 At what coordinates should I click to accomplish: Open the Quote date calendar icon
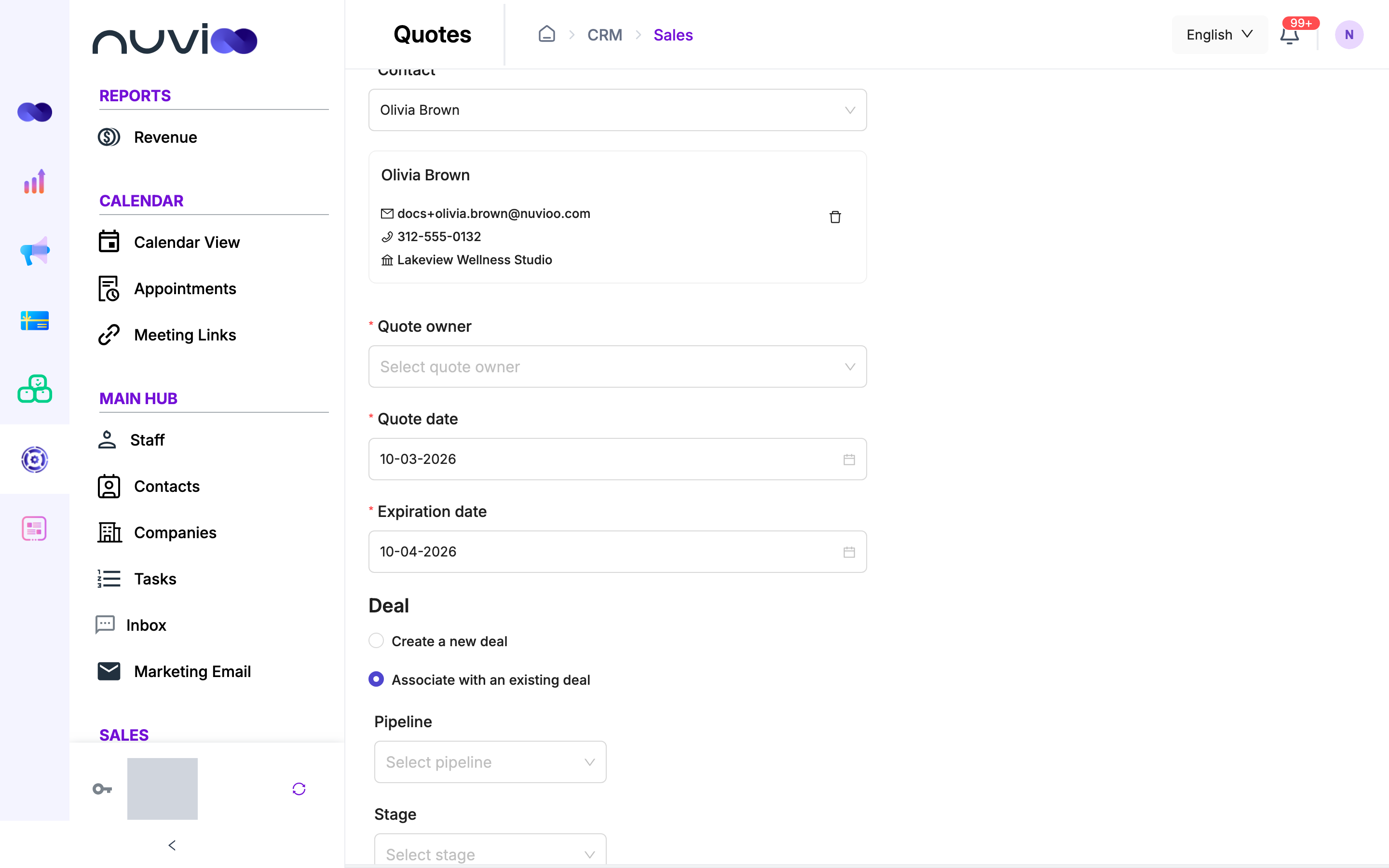(849, 459)
